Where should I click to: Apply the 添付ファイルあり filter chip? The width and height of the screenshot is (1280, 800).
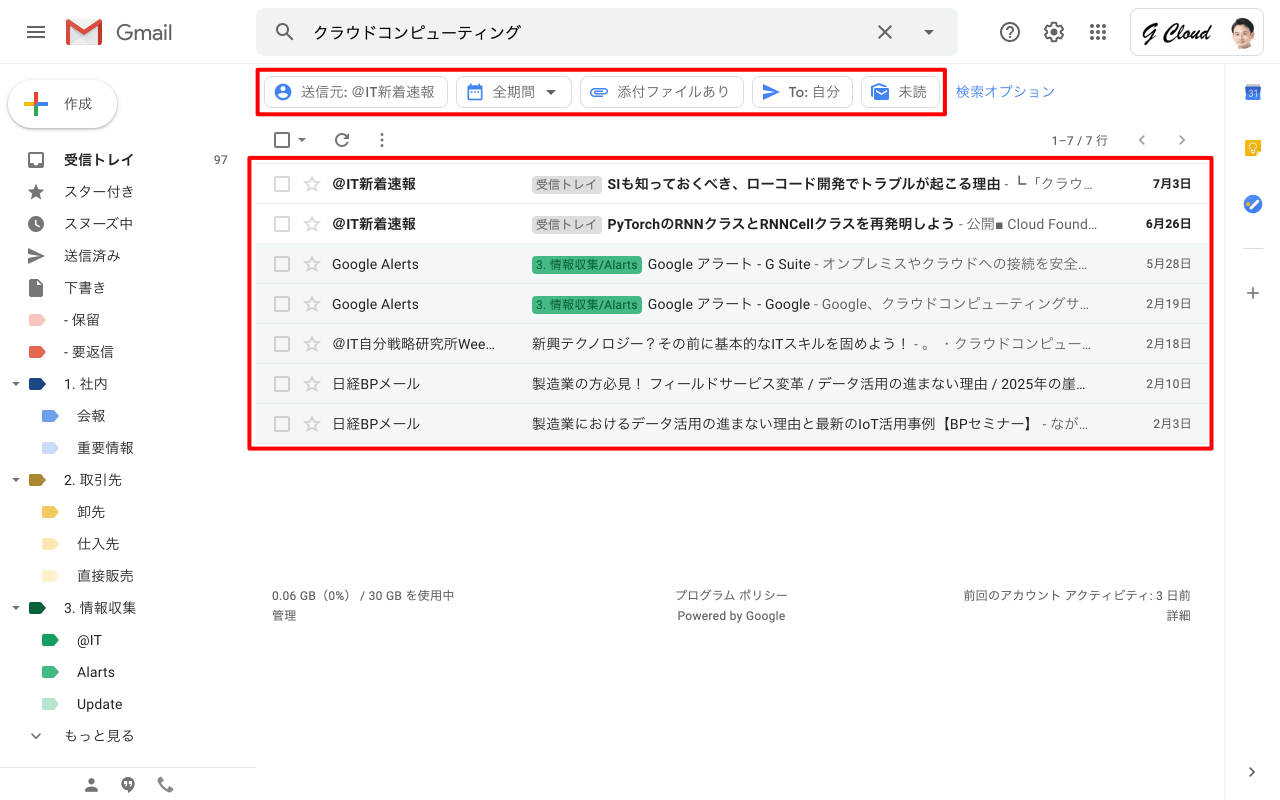point(662,92)
